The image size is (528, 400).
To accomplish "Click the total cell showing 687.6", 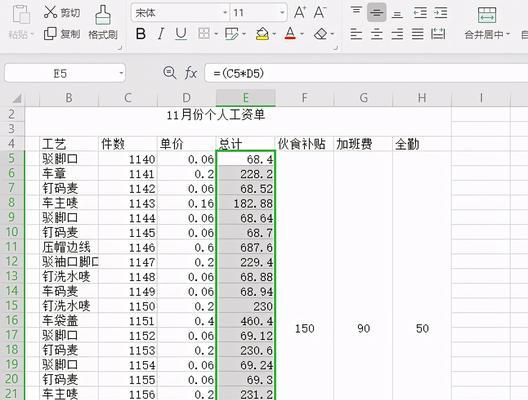I will click(x=245, y=247).
